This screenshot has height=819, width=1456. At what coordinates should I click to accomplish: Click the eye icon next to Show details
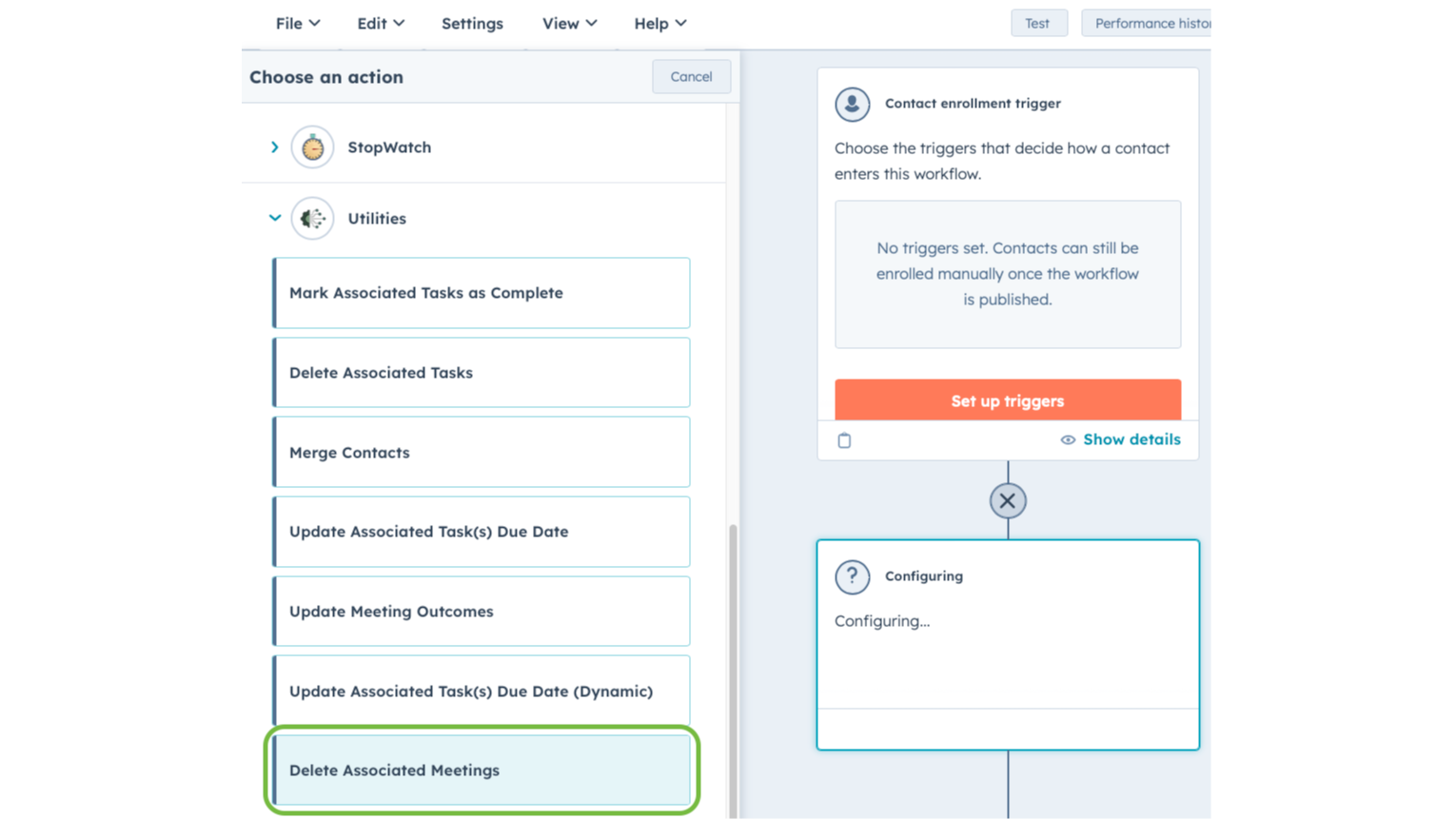pos(1068,439)
